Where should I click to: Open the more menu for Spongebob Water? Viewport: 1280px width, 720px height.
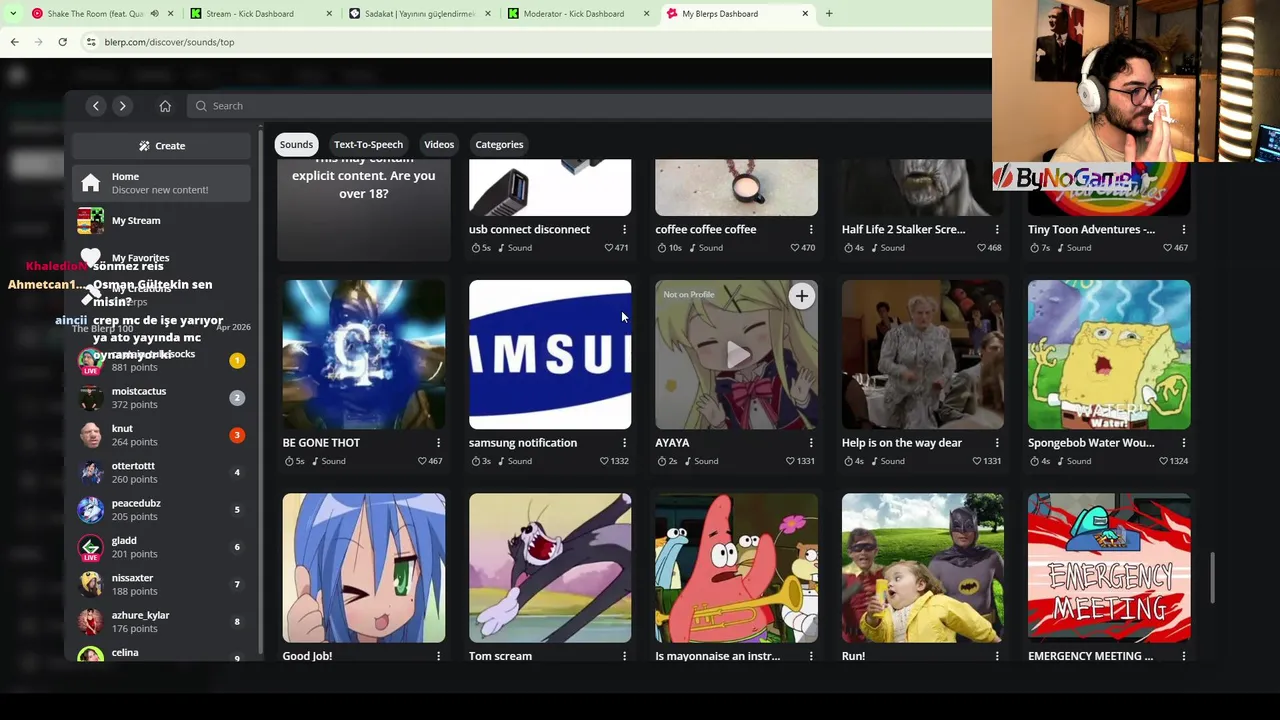tap(1184, 443)
